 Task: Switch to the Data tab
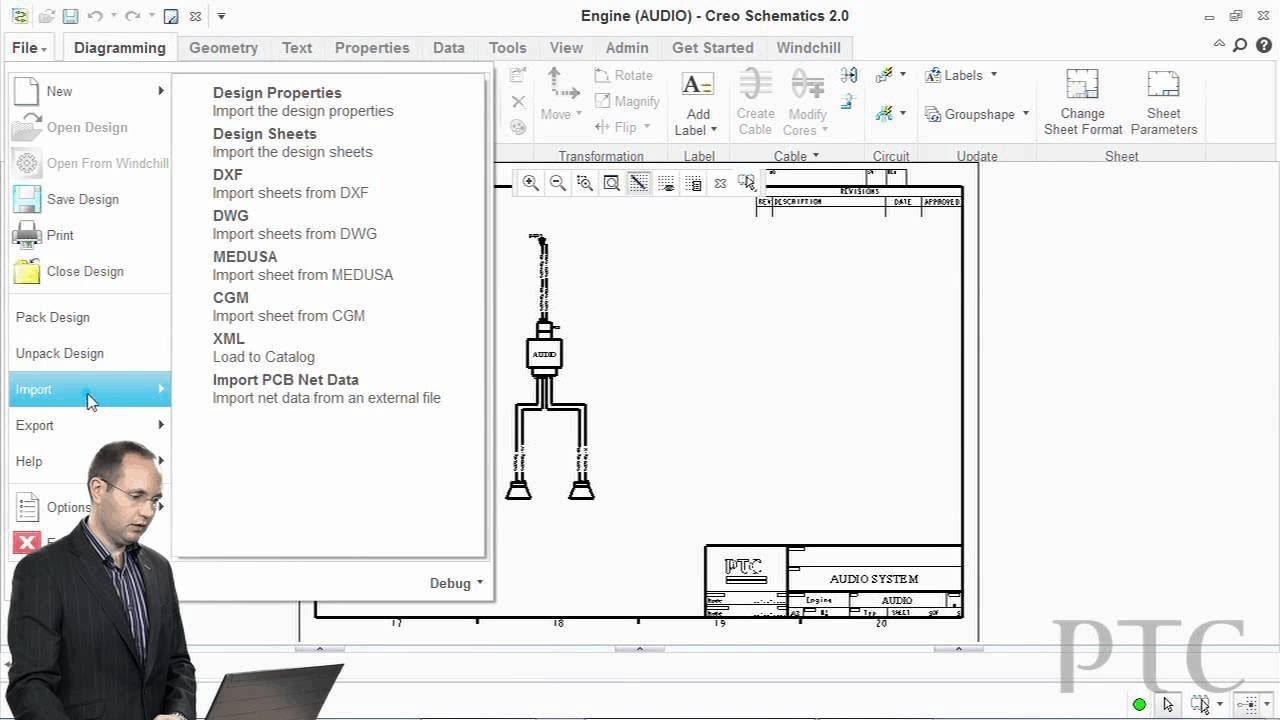pyautogui.click(x=449, y=47)
